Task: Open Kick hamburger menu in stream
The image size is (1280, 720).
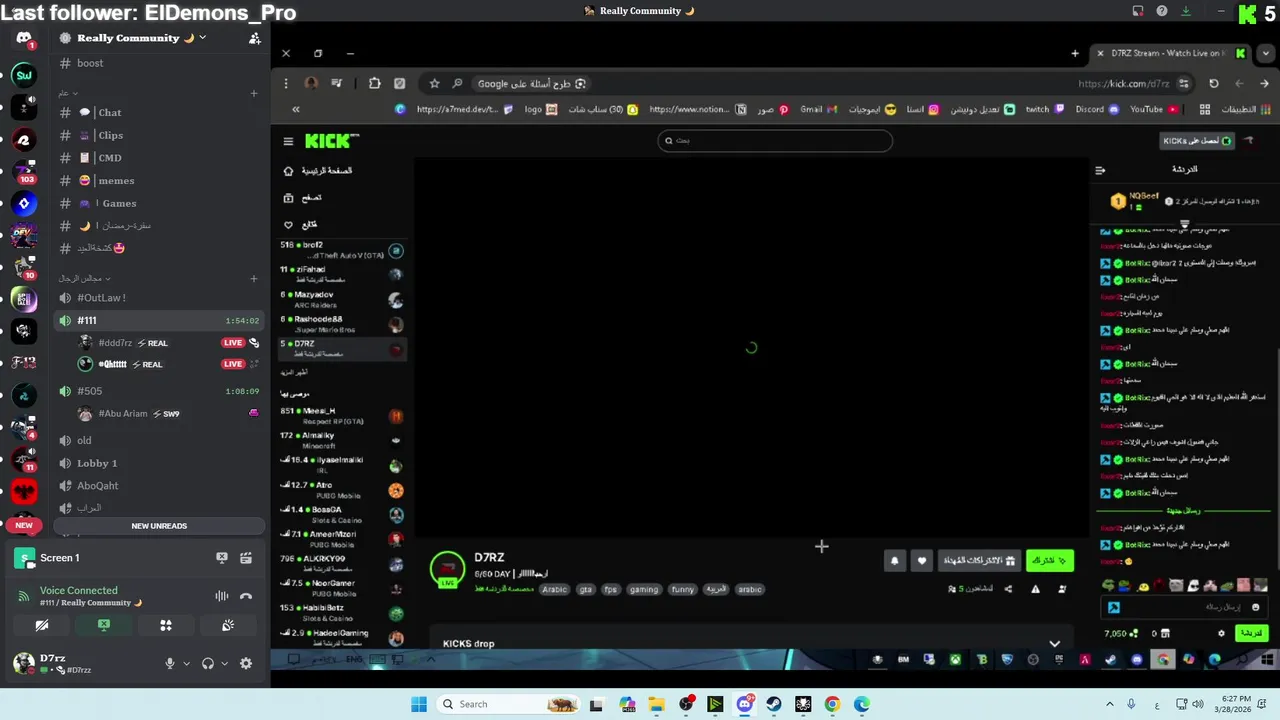Action: tap(288, 141)
